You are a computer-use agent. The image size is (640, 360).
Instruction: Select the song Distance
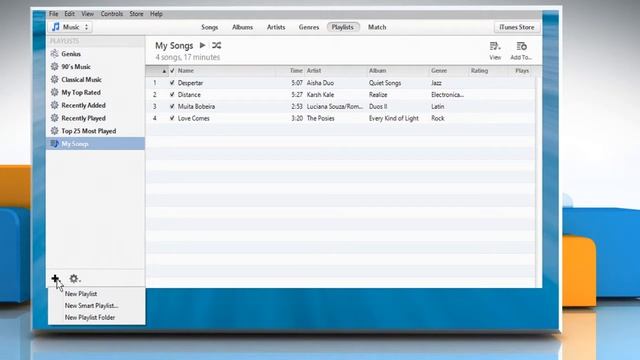click(189, 94)
